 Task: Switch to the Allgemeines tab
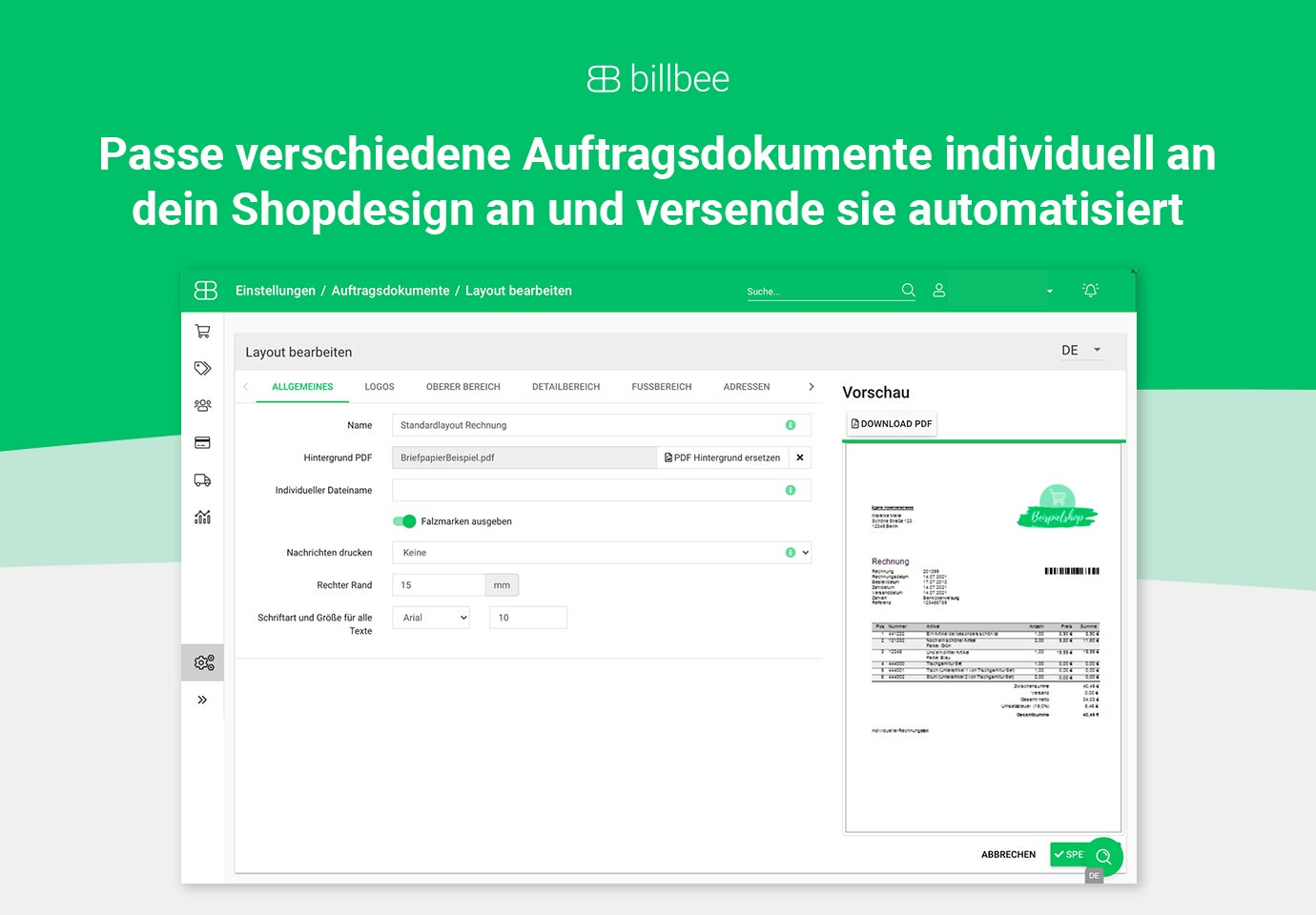[302, 387]
